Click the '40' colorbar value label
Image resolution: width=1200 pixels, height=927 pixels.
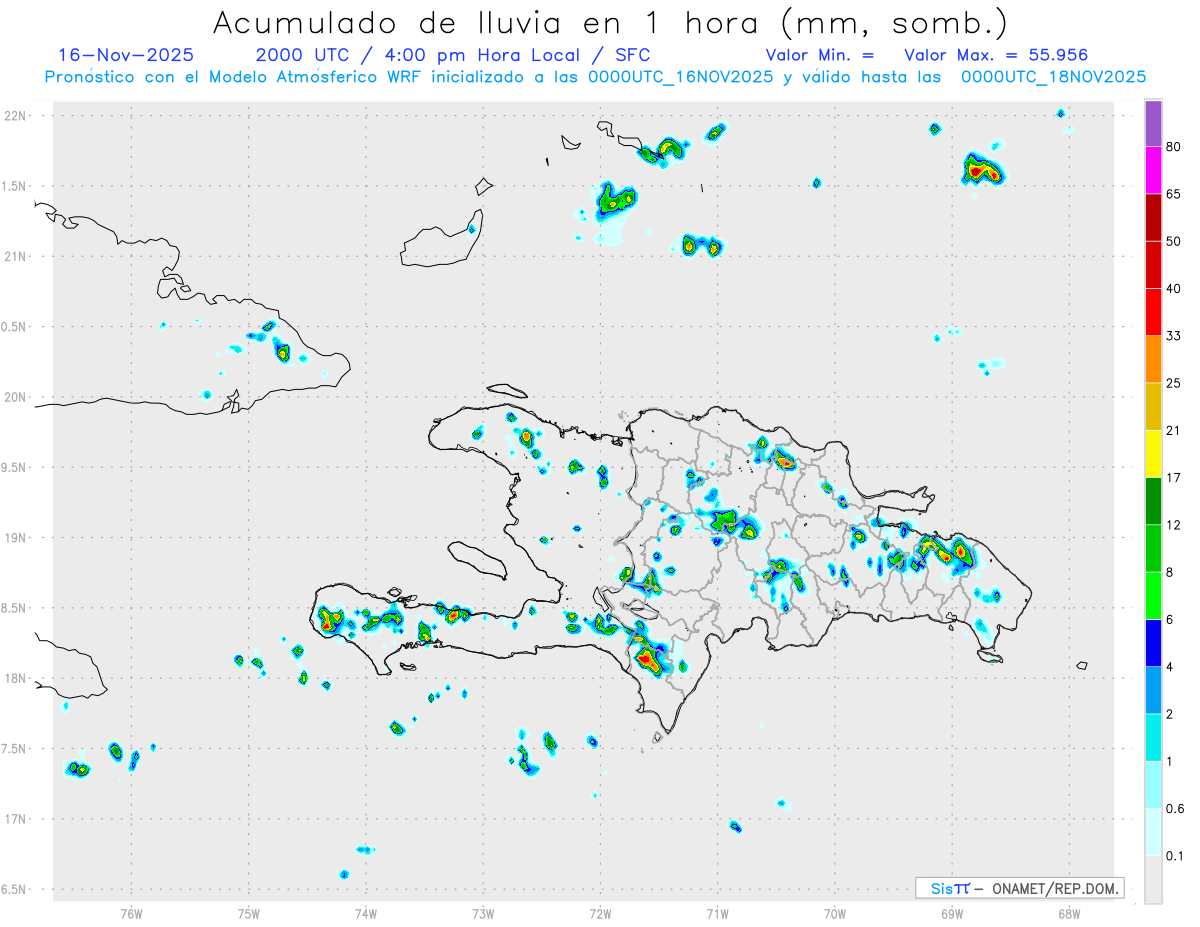pos(1174,289)
